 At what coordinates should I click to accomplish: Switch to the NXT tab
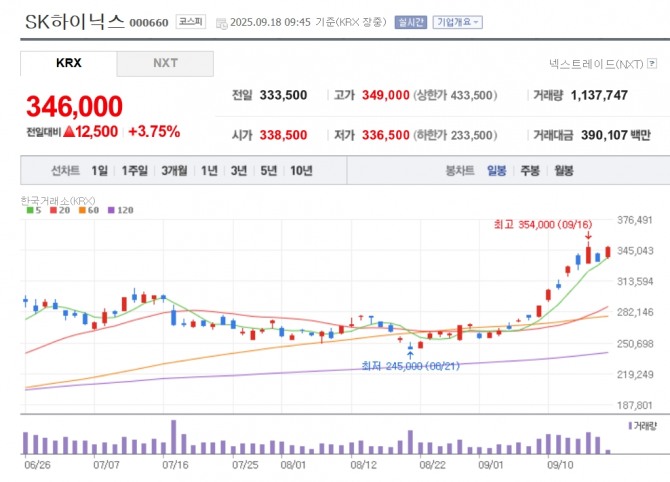pyautogui.click(x=165, y=63)
